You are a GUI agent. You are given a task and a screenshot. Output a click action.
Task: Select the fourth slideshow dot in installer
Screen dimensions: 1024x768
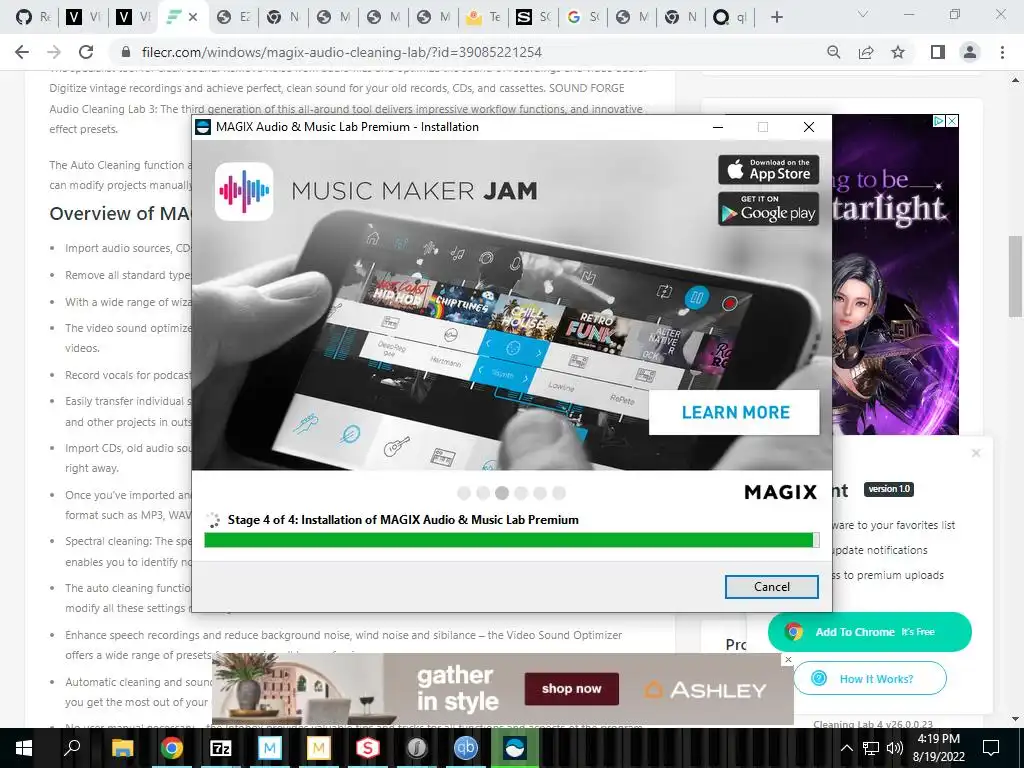pyautogui.click(x=520, y=493)
